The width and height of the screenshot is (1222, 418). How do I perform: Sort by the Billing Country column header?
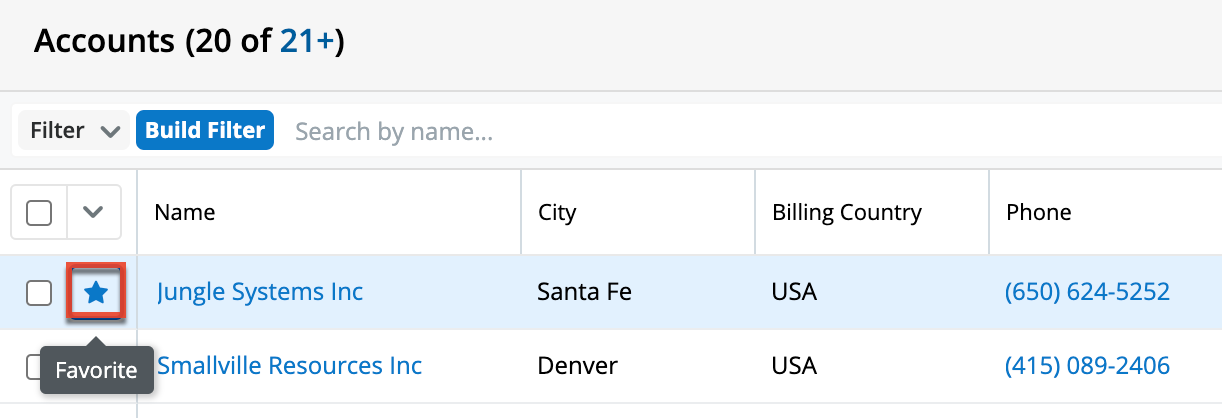pos(846,212)
